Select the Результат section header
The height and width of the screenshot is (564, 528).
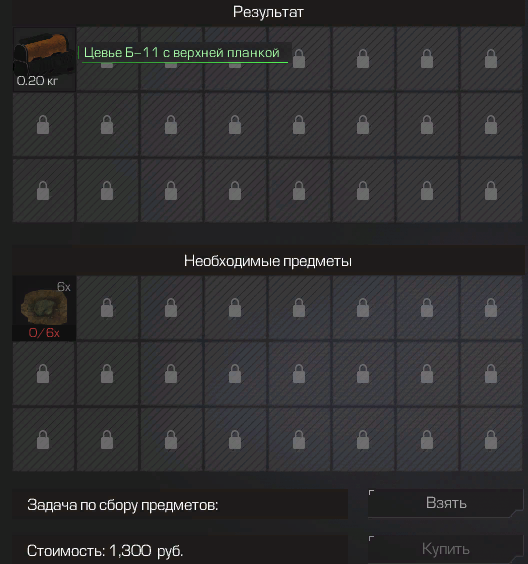click(x=268, y=12)
